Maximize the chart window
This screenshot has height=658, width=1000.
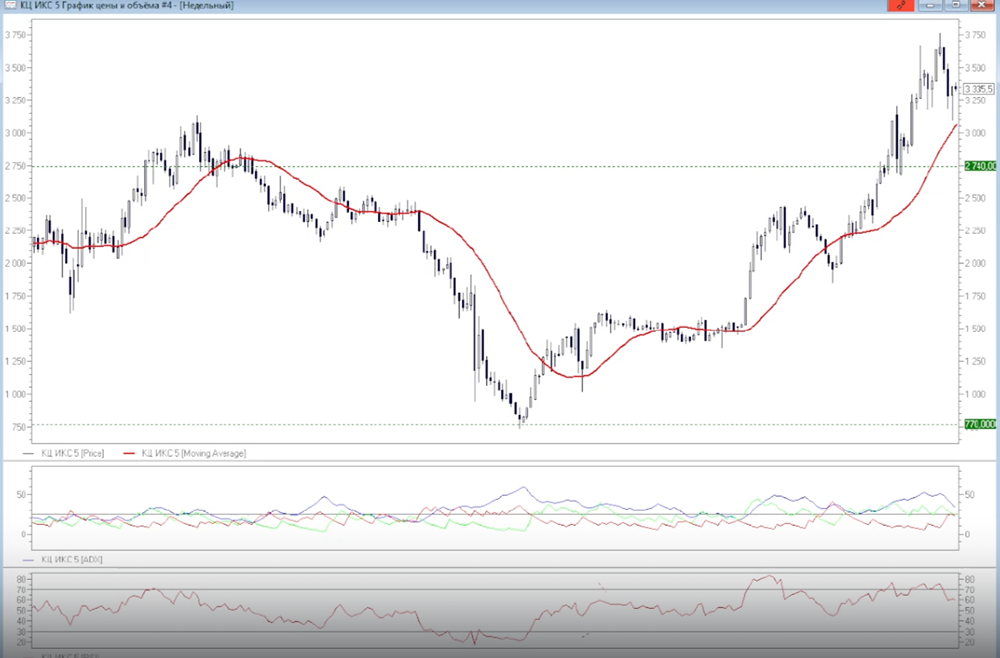(955, 5)
